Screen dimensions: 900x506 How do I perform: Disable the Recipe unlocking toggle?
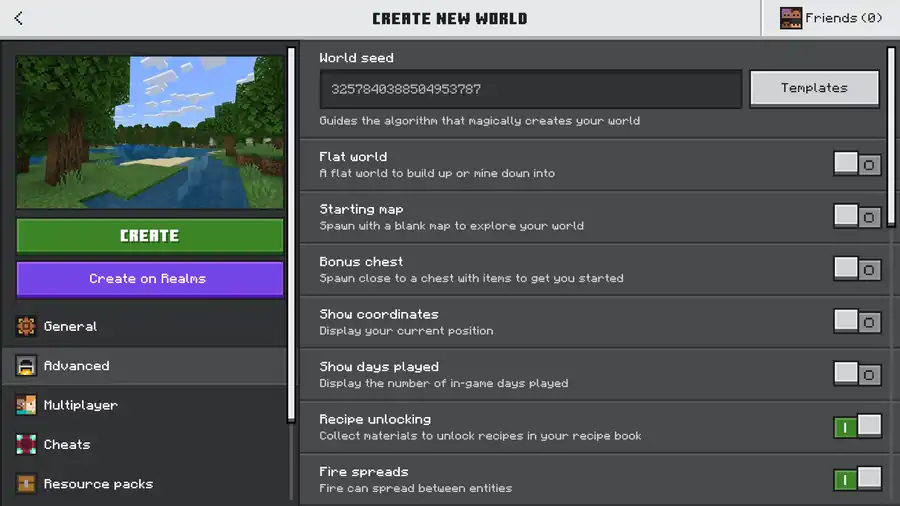pos(857,426)
